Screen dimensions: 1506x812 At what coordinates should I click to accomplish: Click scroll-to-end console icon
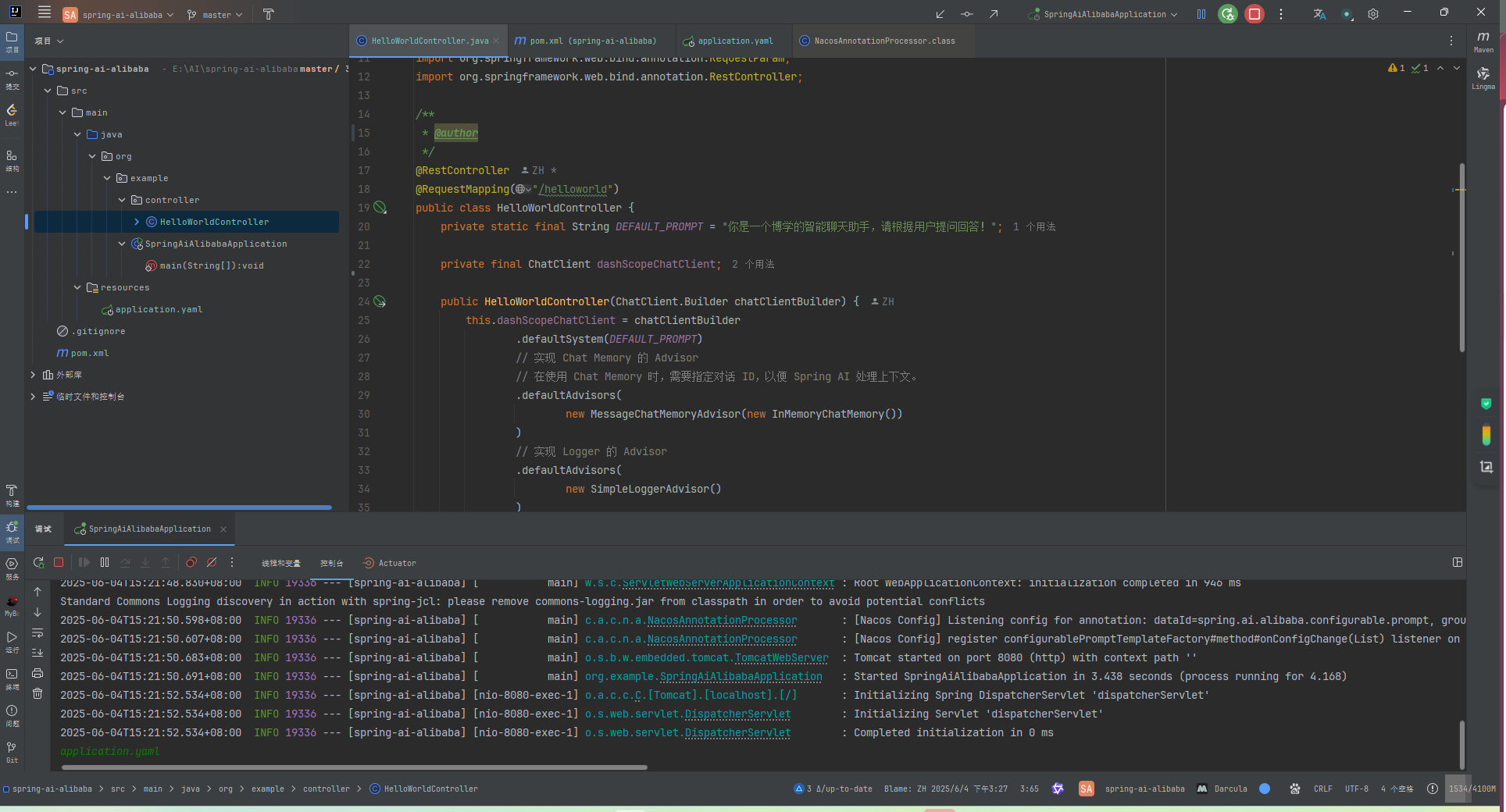(x=37, y=653)
